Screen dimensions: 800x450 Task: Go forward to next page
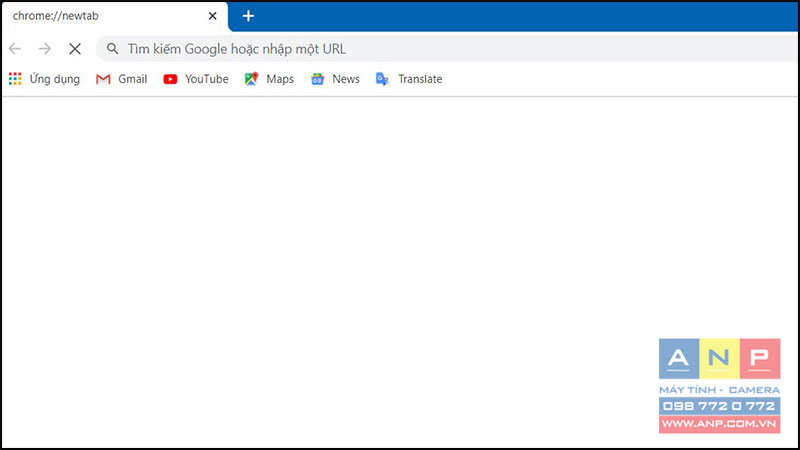(x=45, y=49)
